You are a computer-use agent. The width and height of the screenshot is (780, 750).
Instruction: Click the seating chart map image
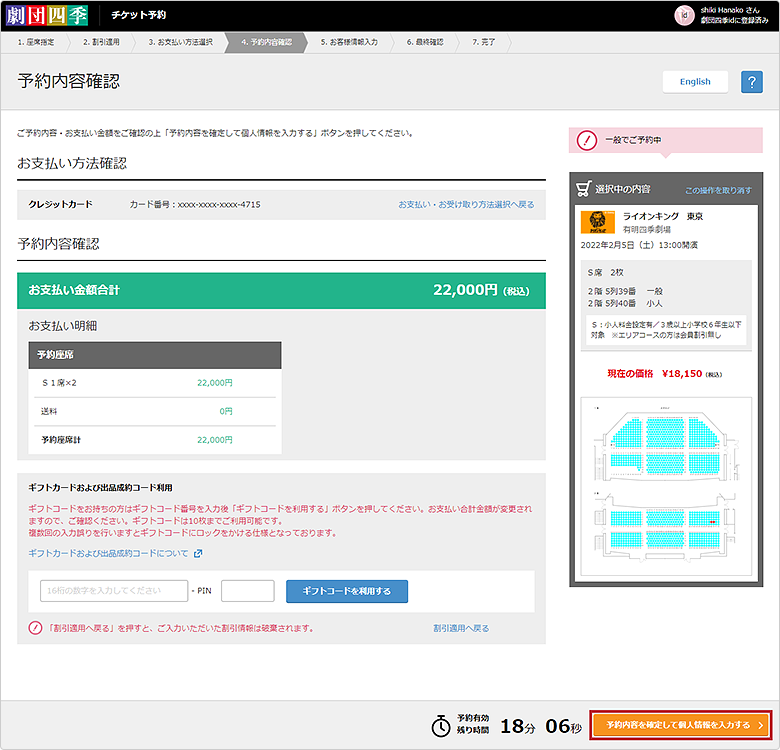click(x=666, y=486)
